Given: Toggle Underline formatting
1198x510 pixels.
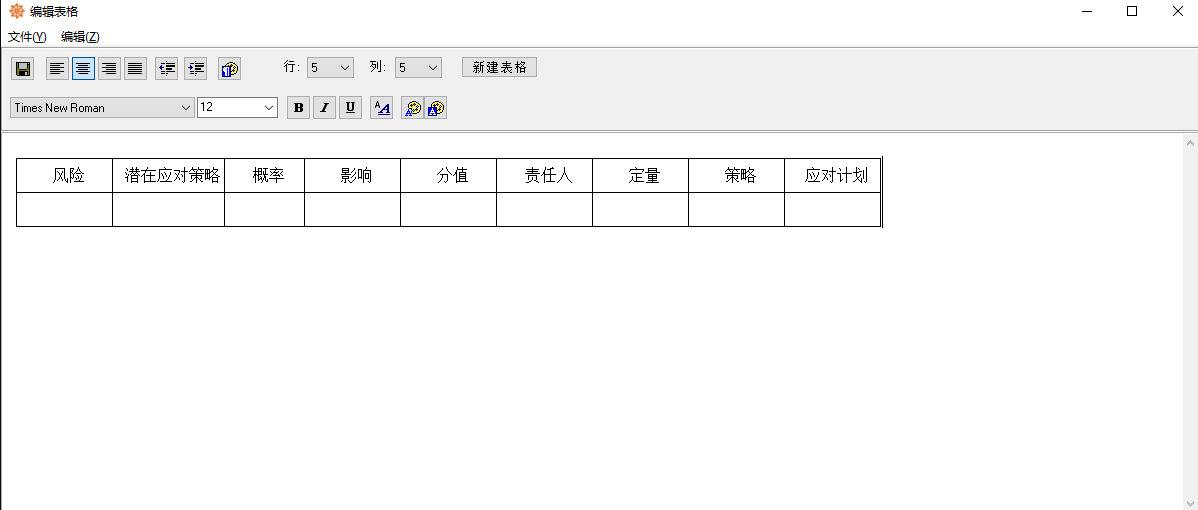Looking at the screenshot, I should point(350,108).
